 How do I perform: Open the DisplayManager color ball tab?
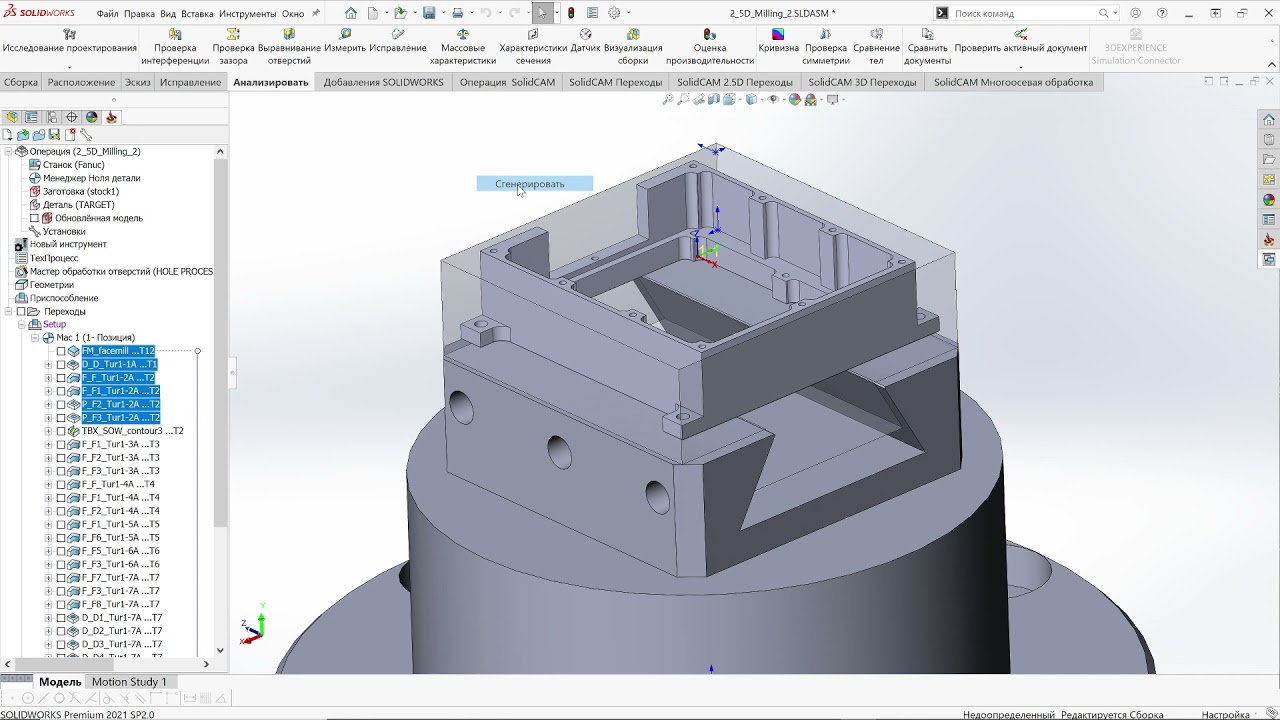(91, 117)
